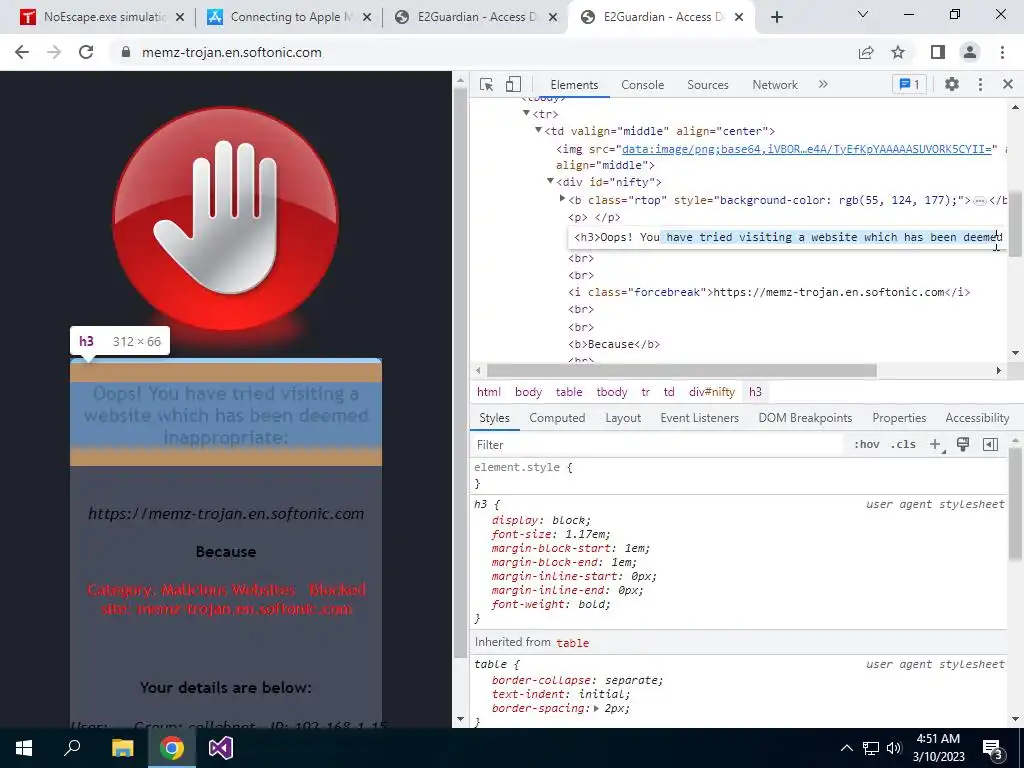This screenshot has height=768, width=1024.
Task: Open the issues counter badge showing 1
Action: point(909,84)
